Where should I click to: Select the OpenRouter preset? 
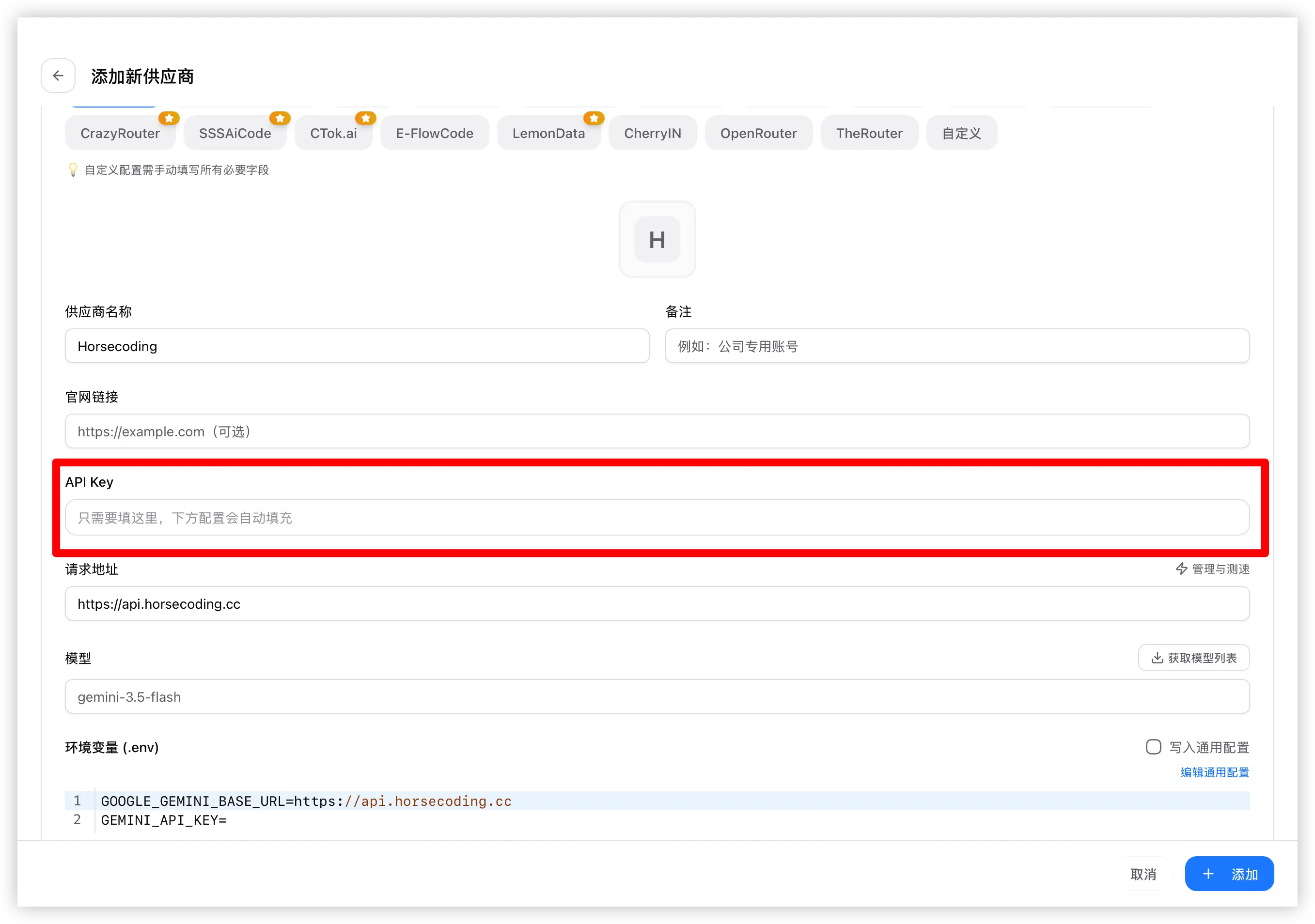coord(758,133)
